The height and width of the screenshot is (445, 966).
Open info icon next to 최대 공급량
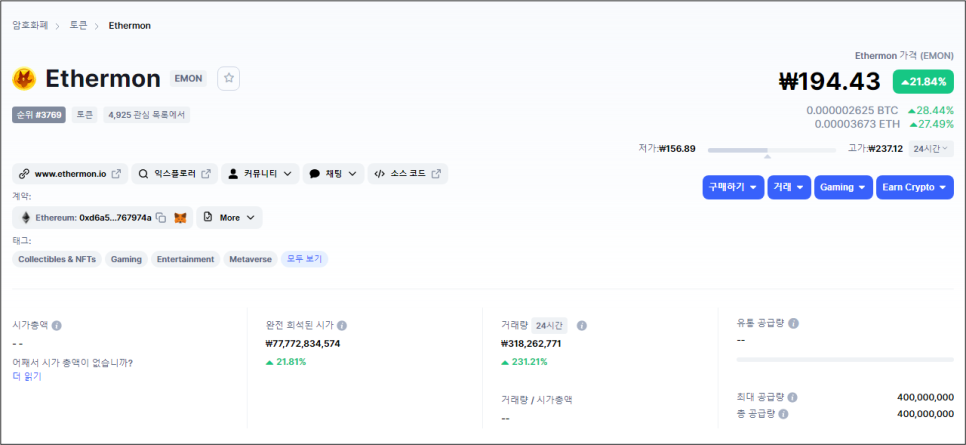pyautogui.click(x=792, y=398)
